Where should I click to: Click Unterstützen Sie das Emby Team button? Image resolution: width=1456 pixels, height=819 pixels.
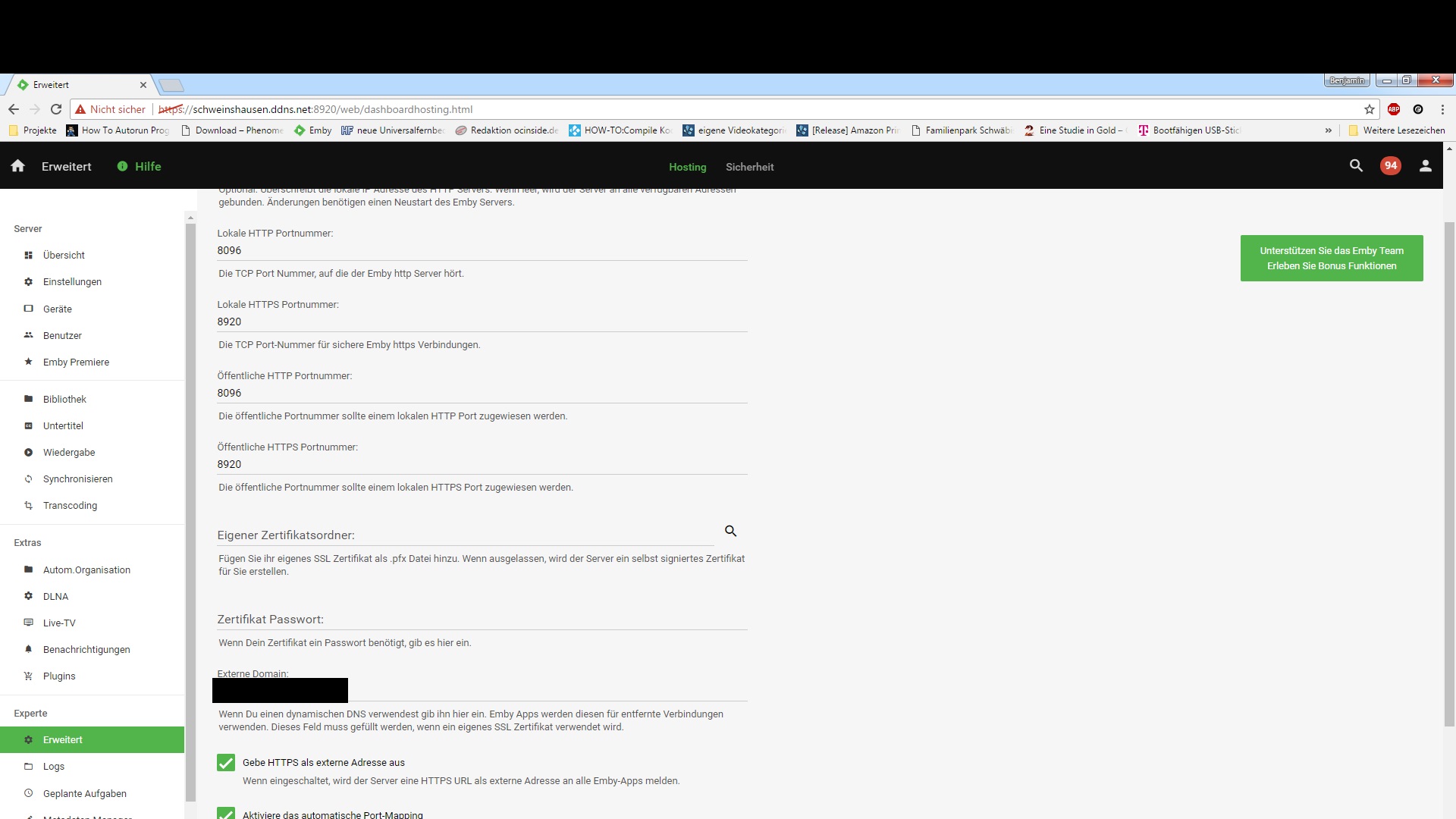[1332, 258]
